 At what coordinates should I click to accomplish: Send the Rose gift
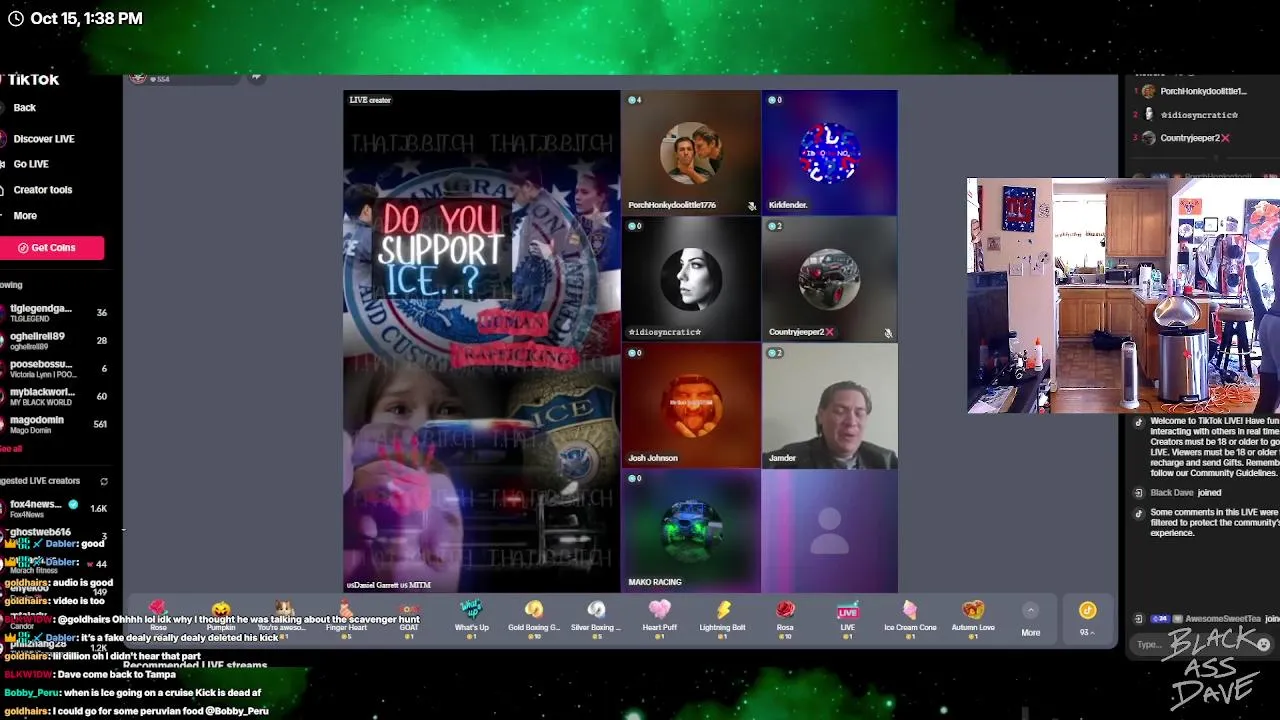coord(158,618)
